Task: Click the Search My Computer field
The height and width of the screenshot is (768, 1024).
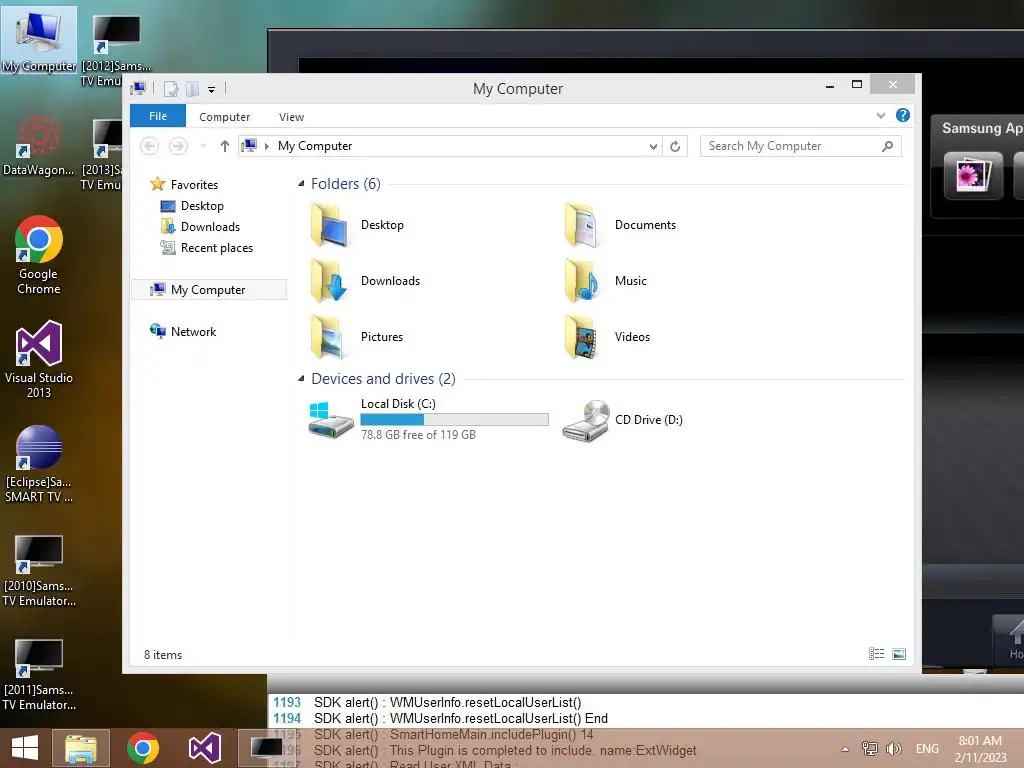Action: click(800, 146)
